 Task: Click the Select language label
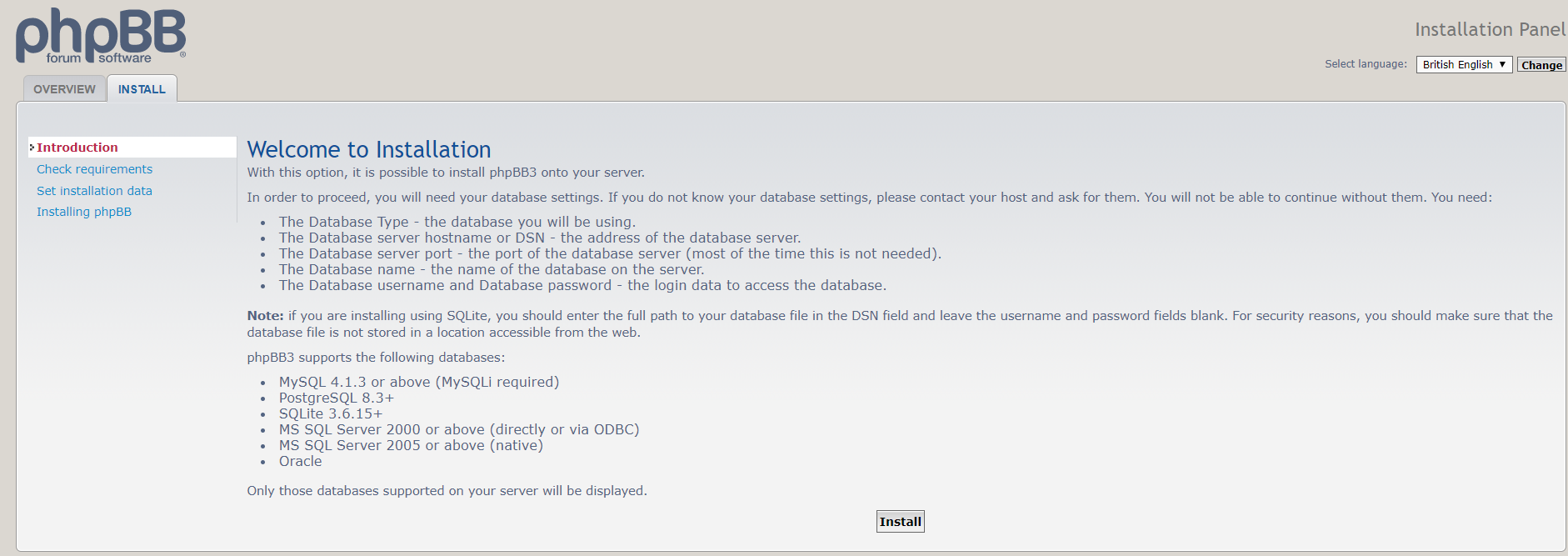point(1366,64)
